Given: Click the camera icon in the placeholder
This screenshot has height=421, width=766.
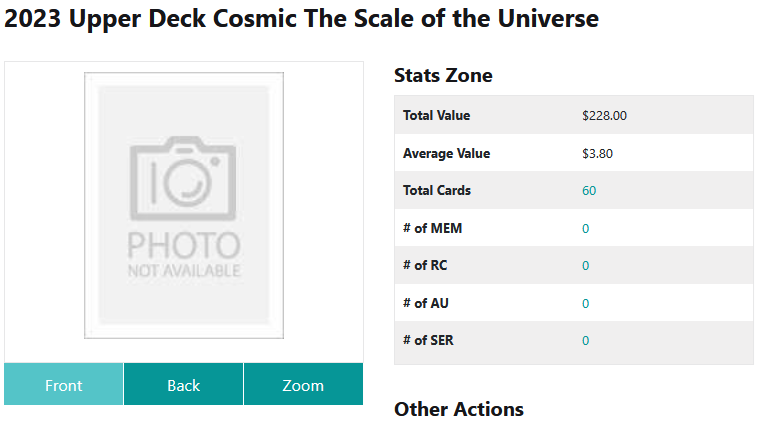Looking at the screenshot, I should coord(183,178).
